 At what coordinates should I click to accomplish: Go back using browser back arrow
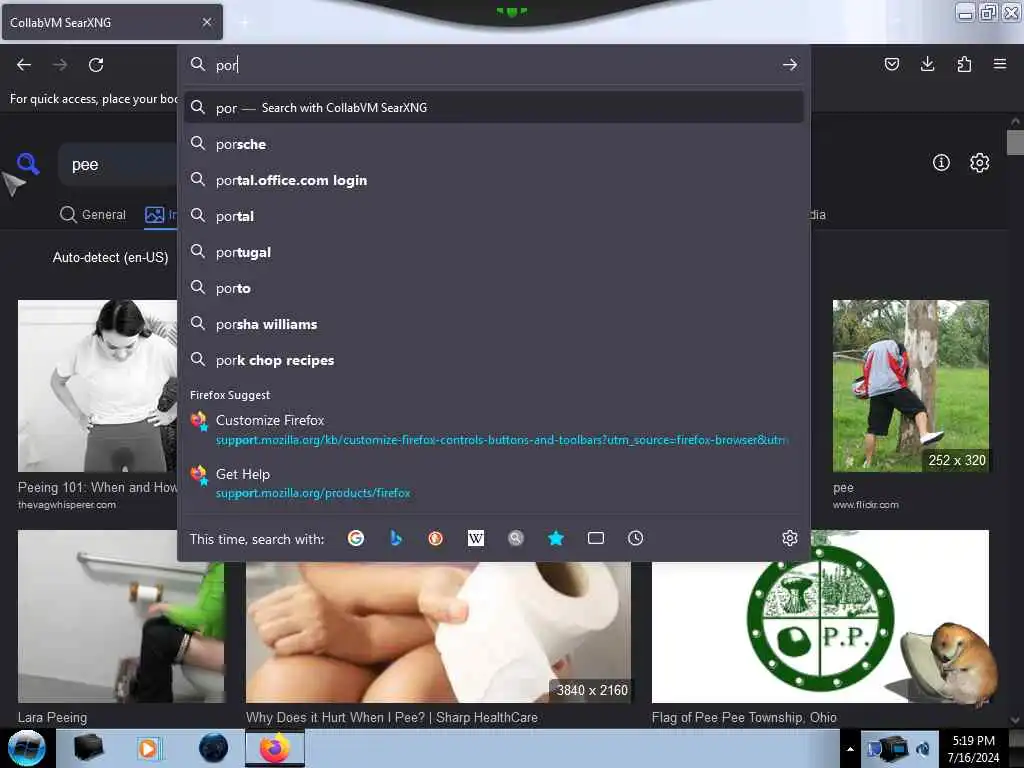(x=24, y=65)
